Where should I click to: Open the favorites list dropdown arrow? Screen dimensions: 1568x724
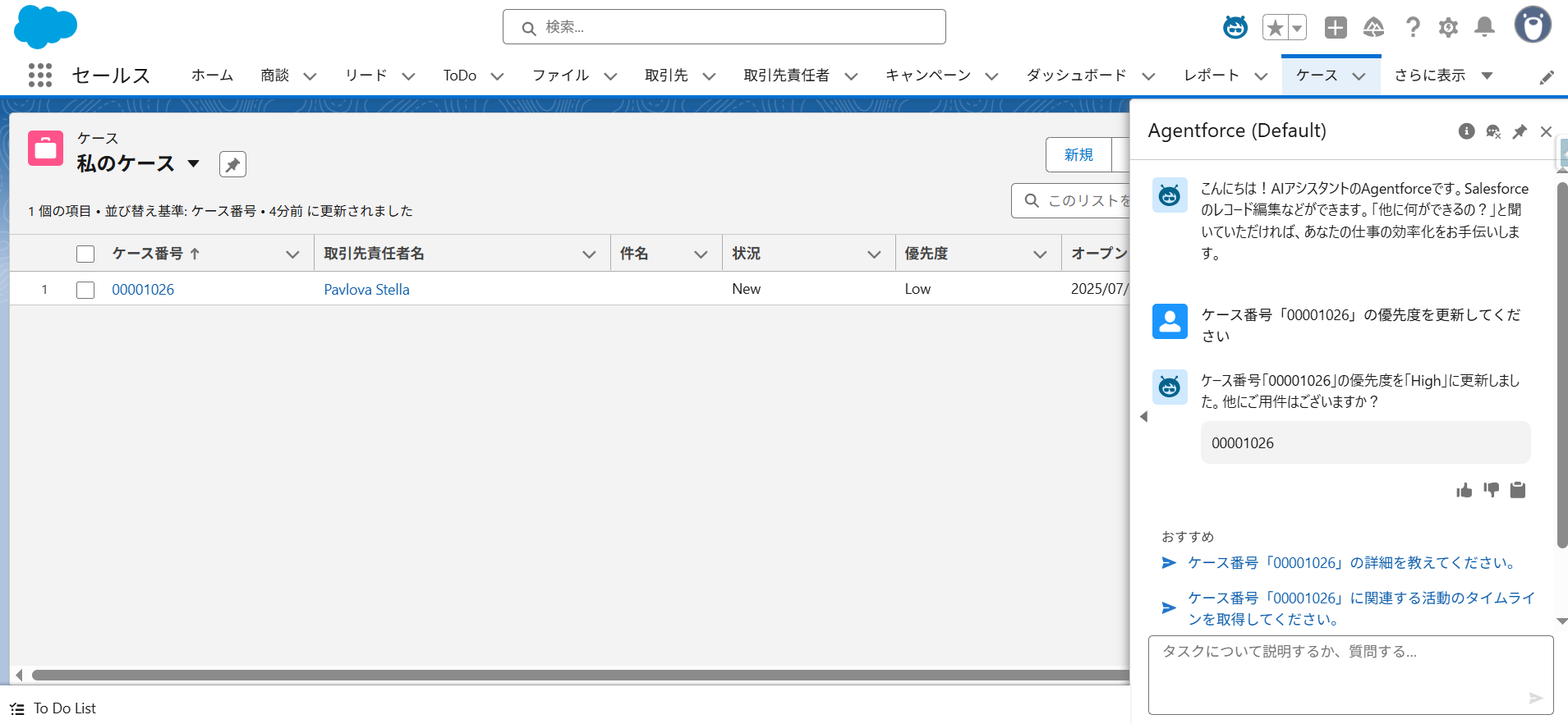click(1298, 28)
